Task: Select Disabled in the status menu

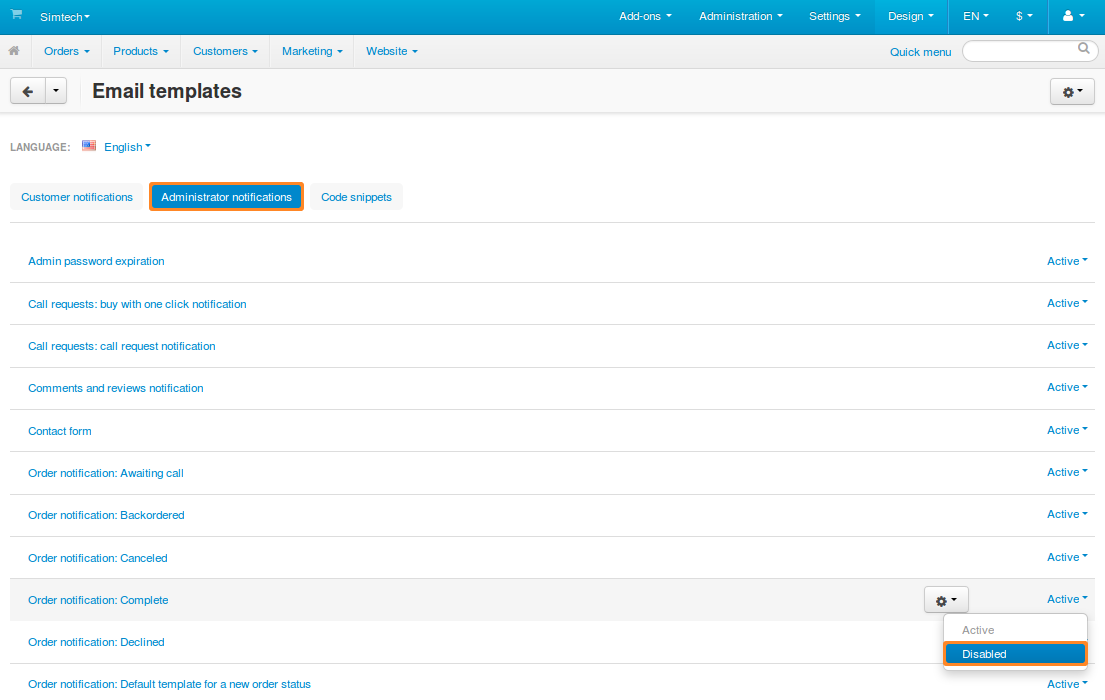Action: click(x=1016, y=653)
